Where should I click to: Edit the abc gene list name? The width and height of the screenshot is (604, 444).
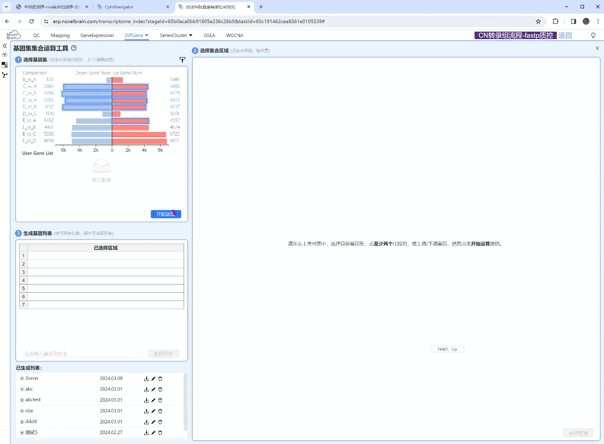pyautogui.click(x=153, y=389)
